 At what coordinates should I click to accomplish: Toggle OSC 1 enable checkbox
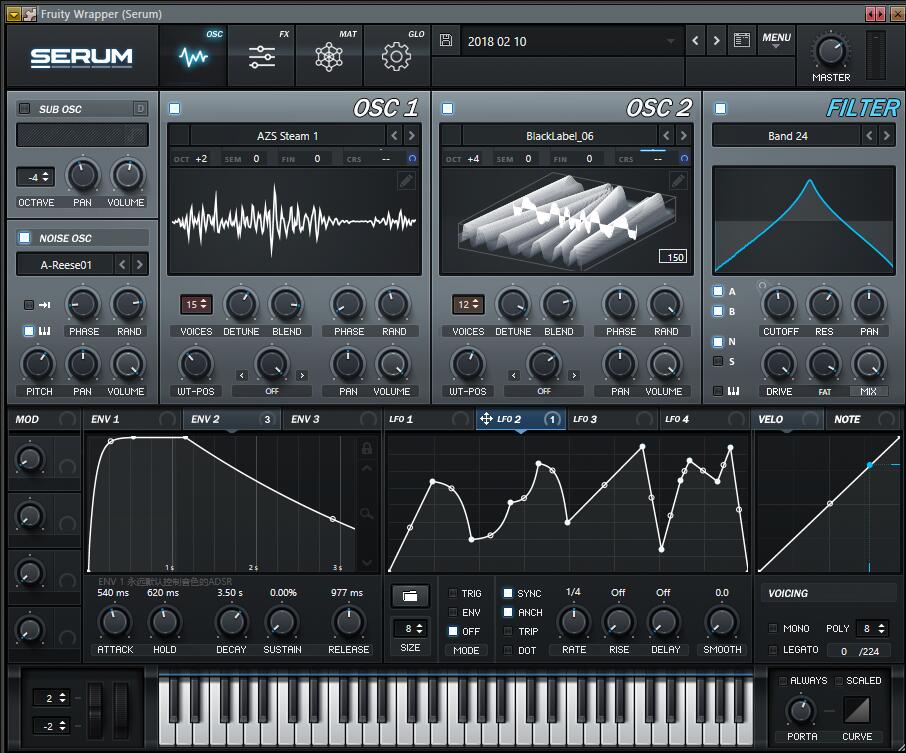pos(174,109)
